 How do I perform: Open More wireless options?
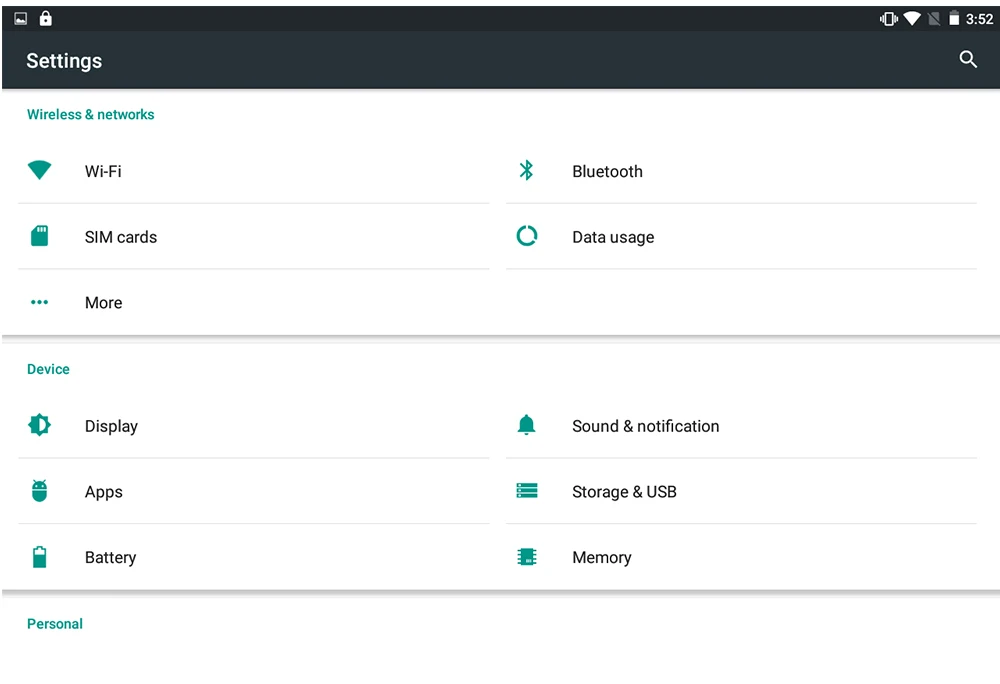pos(254,302)
